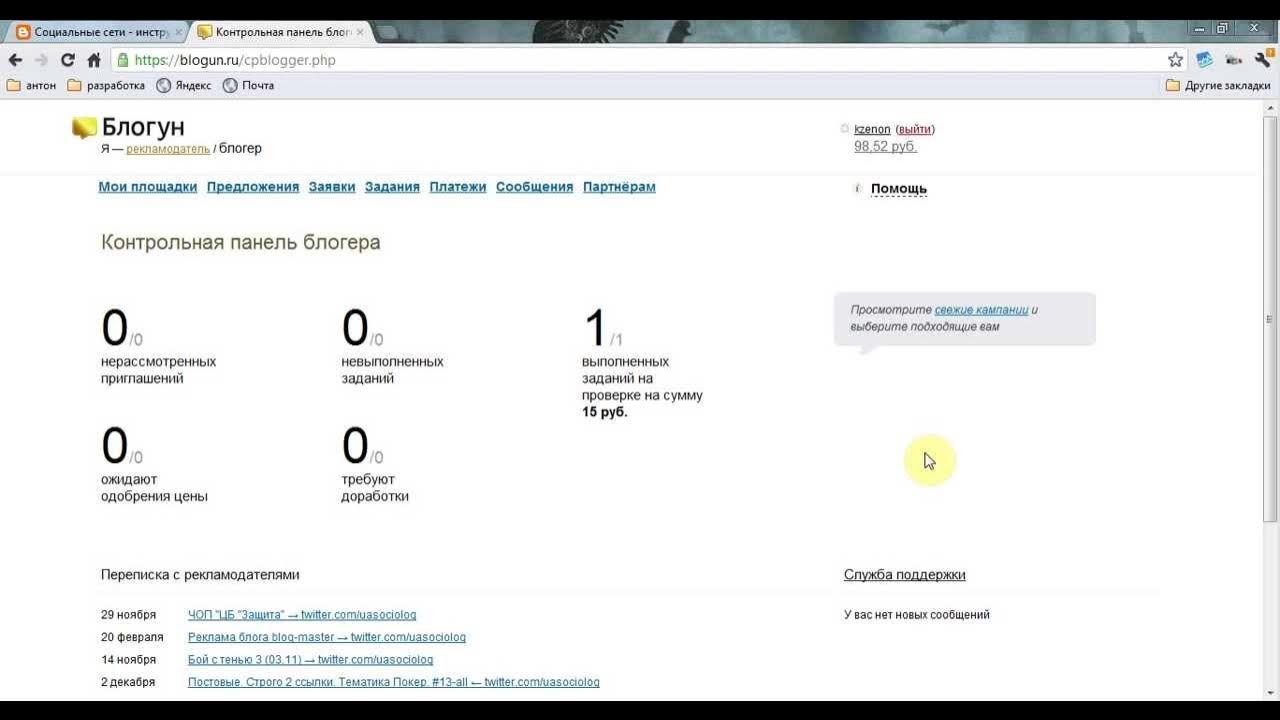Click the date 14 ноября
Viewport: 1280px width, 720px height.
click(x=129, y=660)
